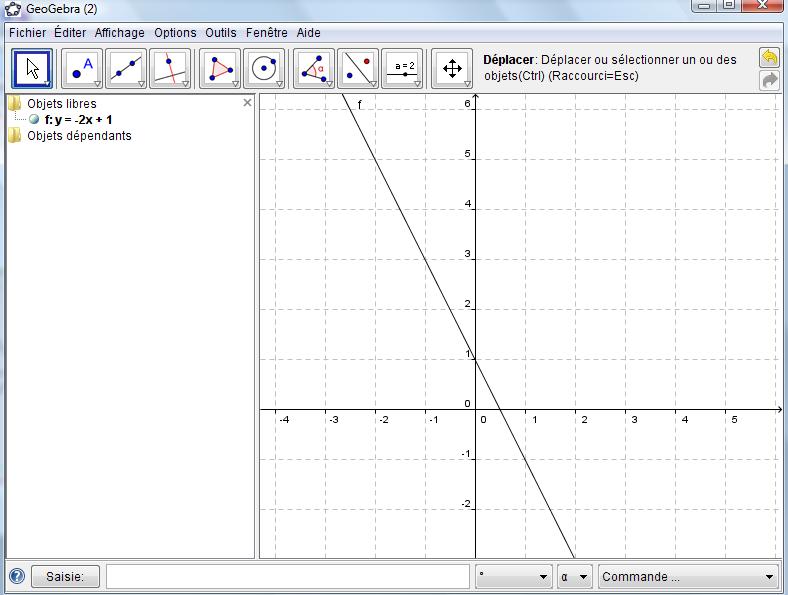This screenshot has height=595, width=788.
Task: Open the Éditer menu
Action: 70,33
